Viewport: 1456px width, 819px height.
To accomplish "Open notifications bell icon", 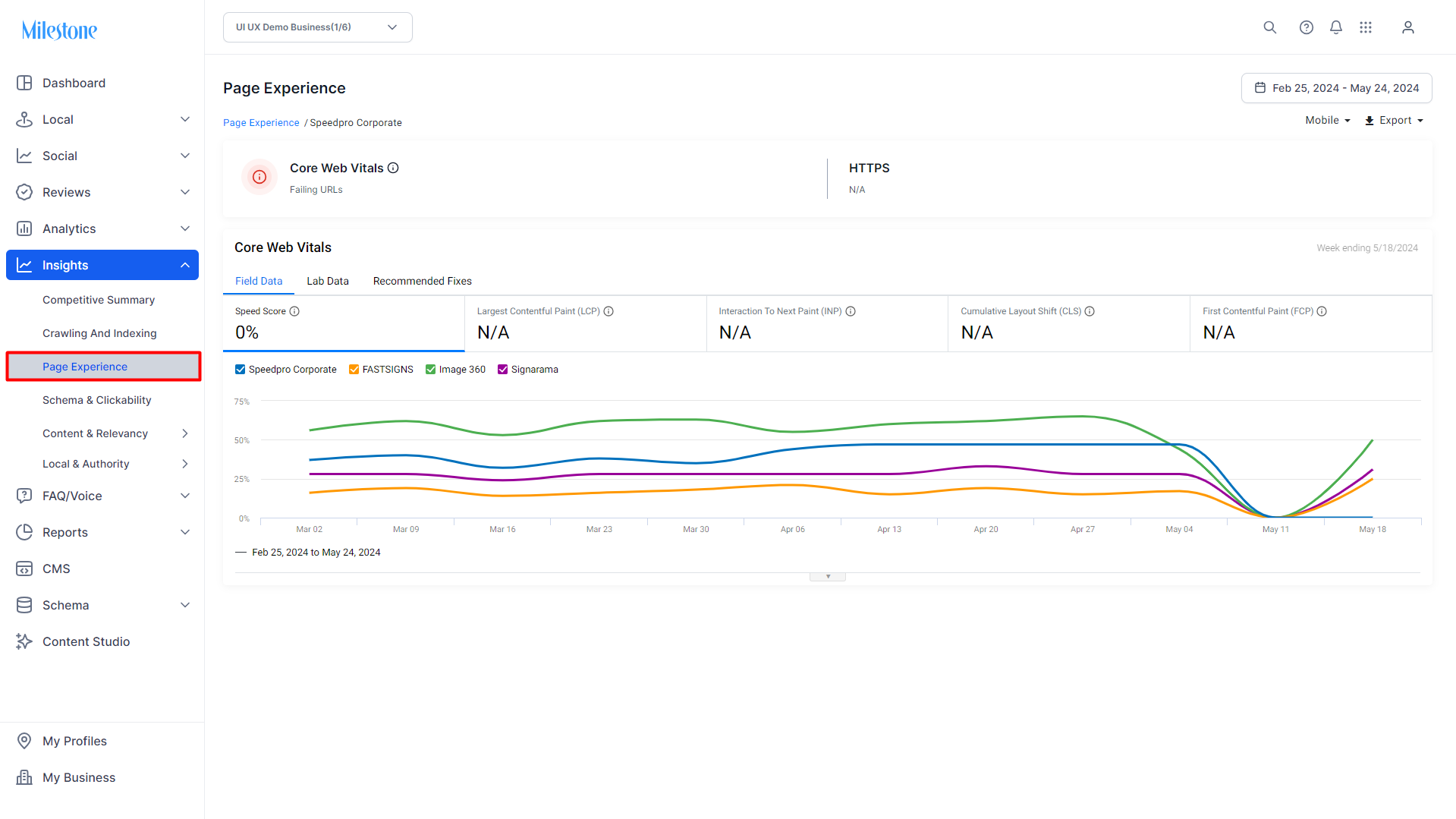I will pyautogui.click(x=1335, y=27).
